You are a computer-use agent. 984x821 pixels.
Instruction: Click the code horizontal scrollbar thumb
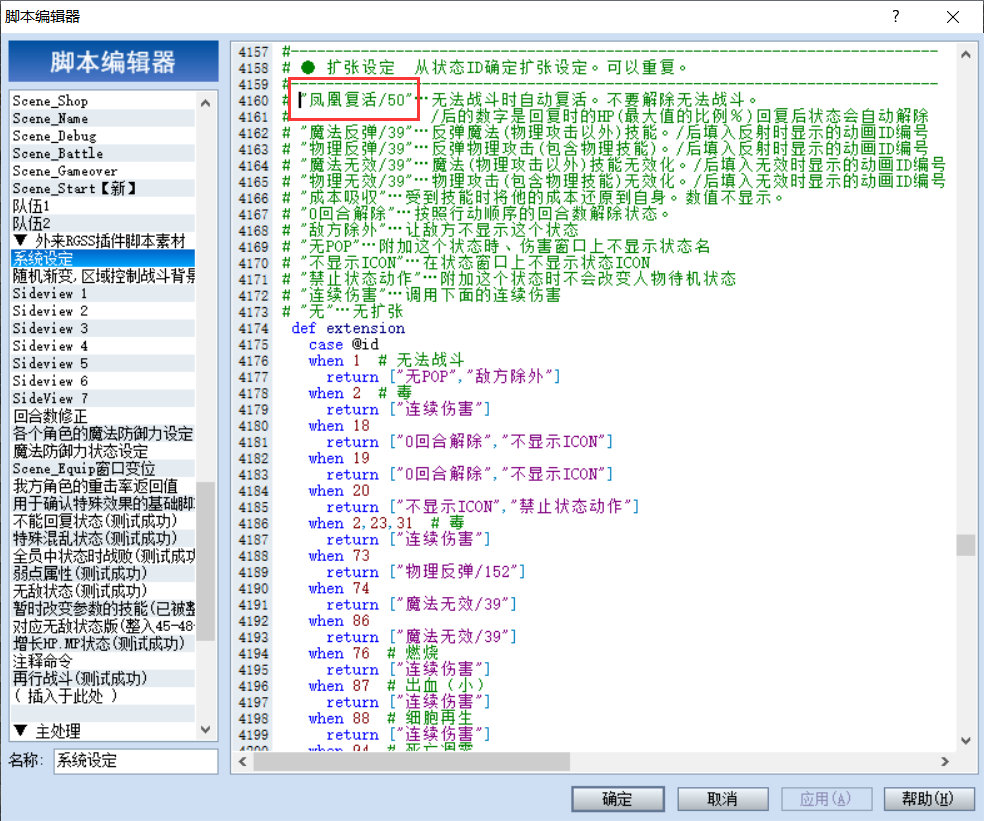click(x=412, y=761)
